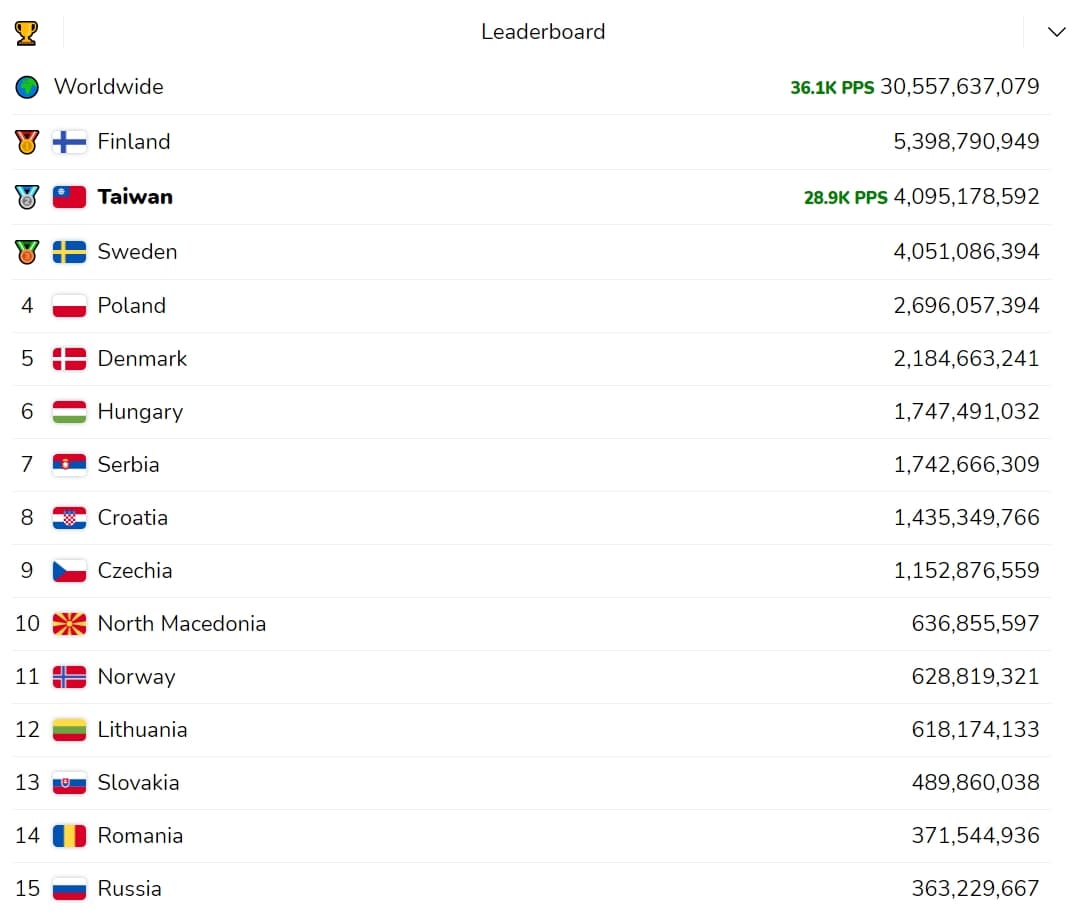This screenshot has width=1068, height=911.
Task: Click the Norway score 628,819,321
Action: (x=975, y=677)
